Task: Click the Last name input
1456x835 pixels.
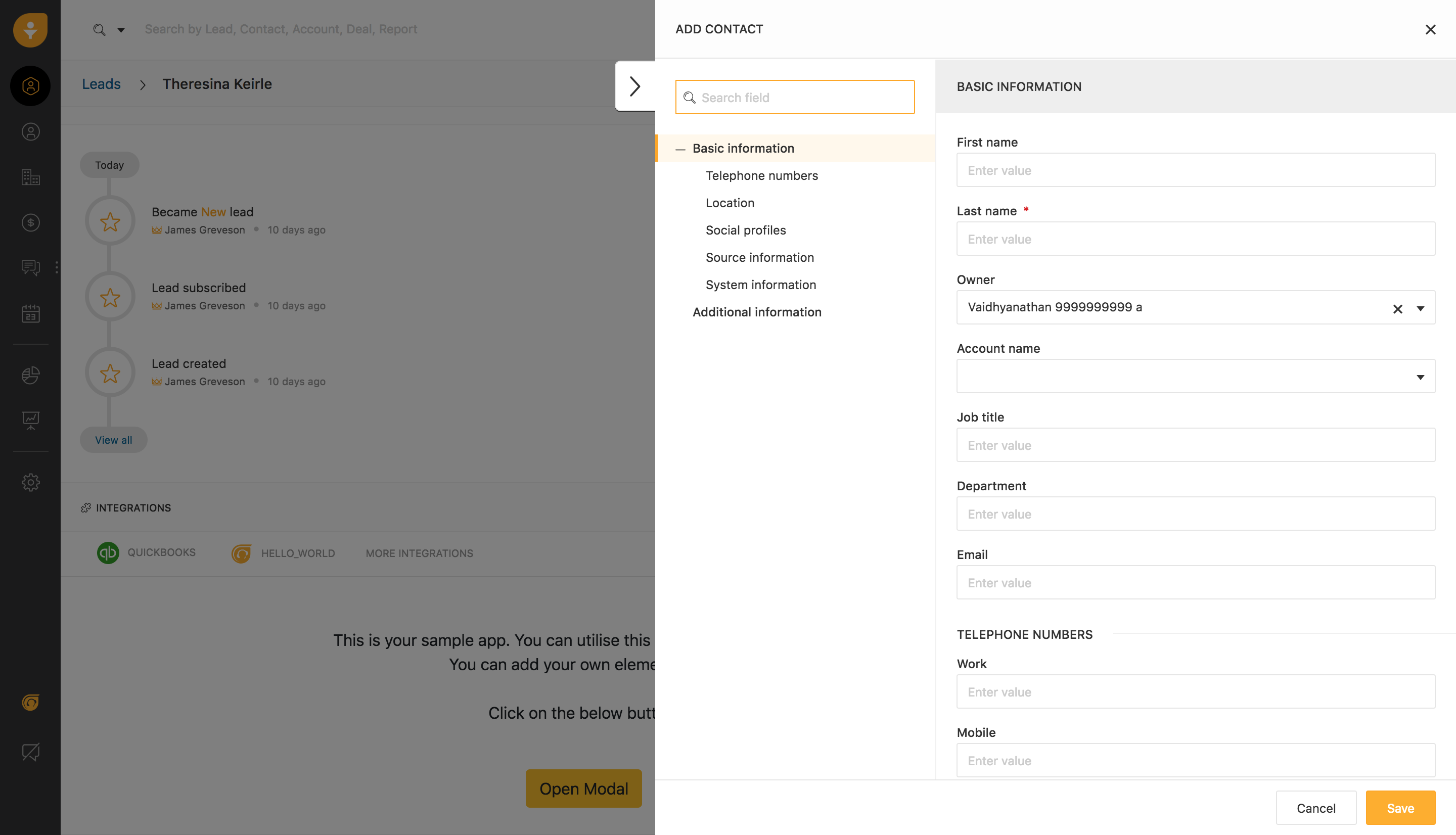Action: [1196, 239]
